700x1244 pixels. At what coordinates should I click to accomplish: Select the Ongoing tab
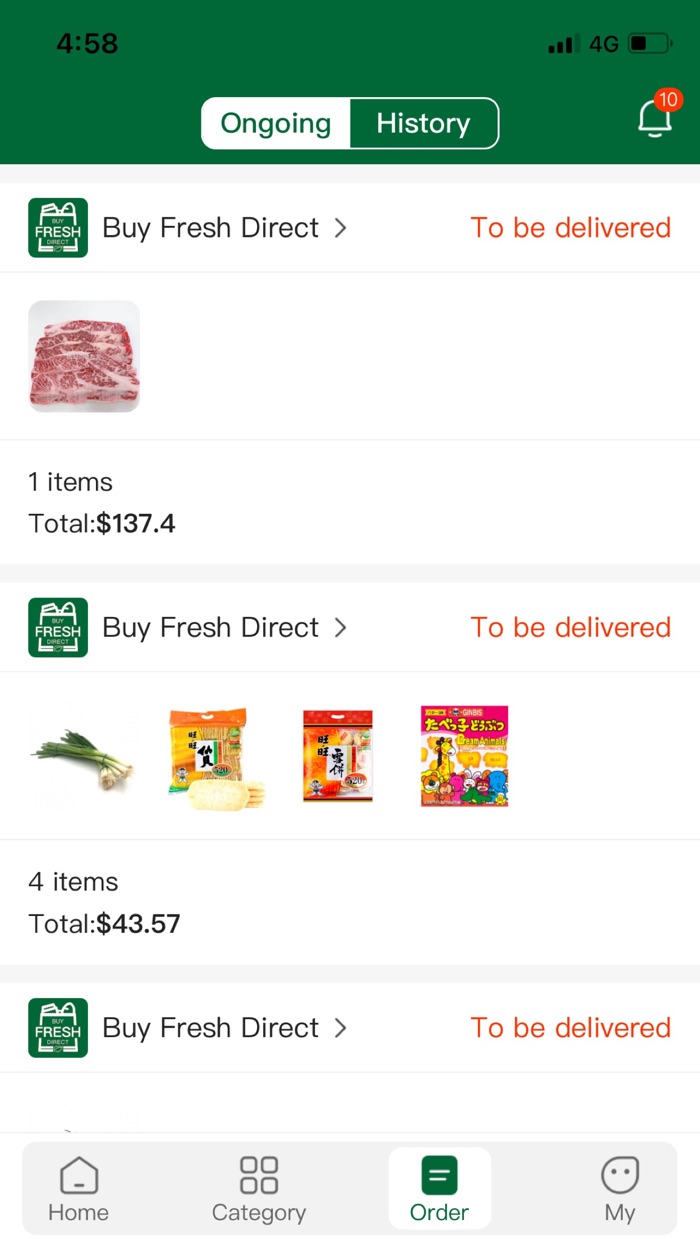(x=275, y=123)
